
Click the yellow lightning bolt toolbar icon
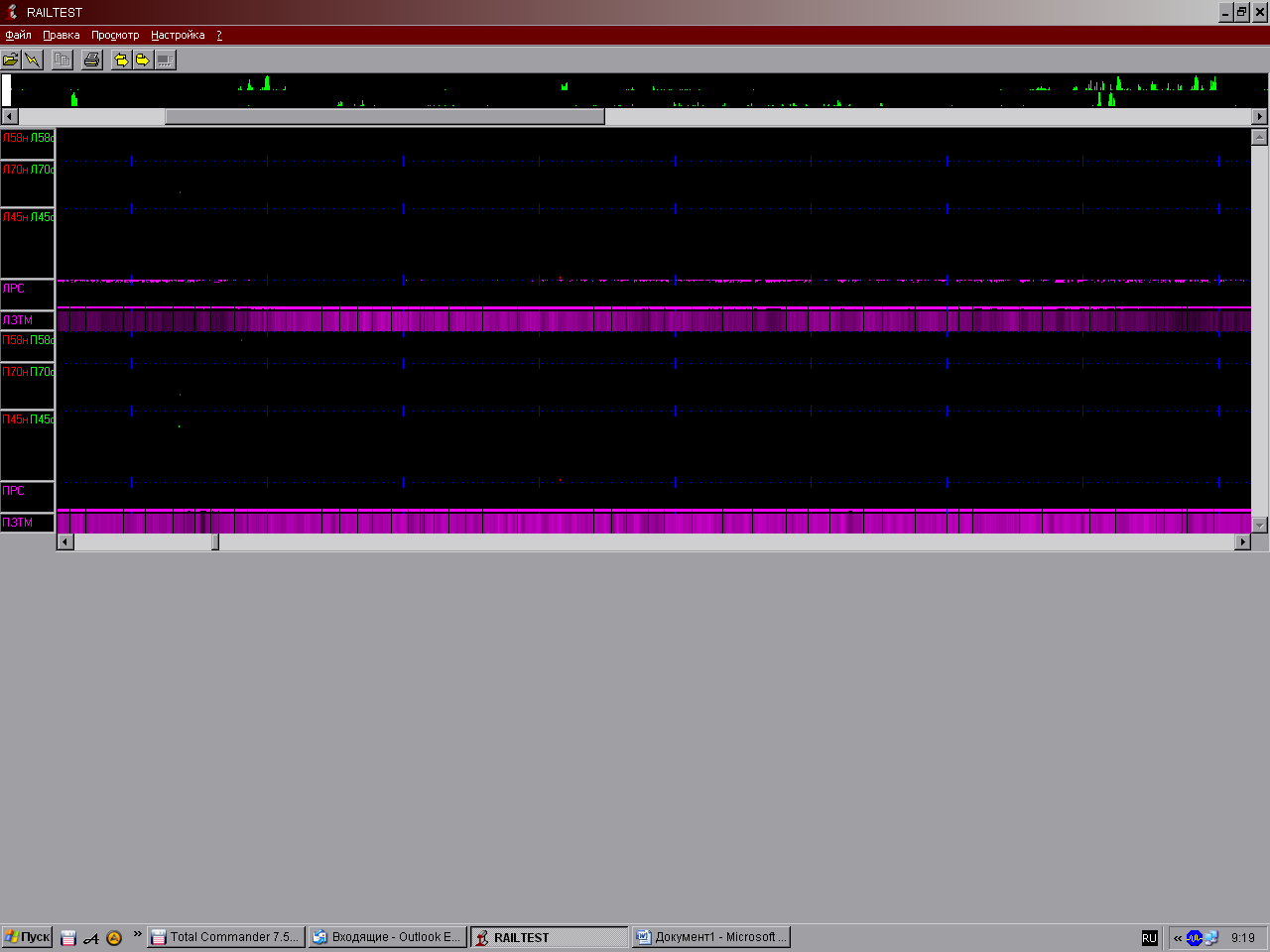pyautogui.click(x=33, y=60)
